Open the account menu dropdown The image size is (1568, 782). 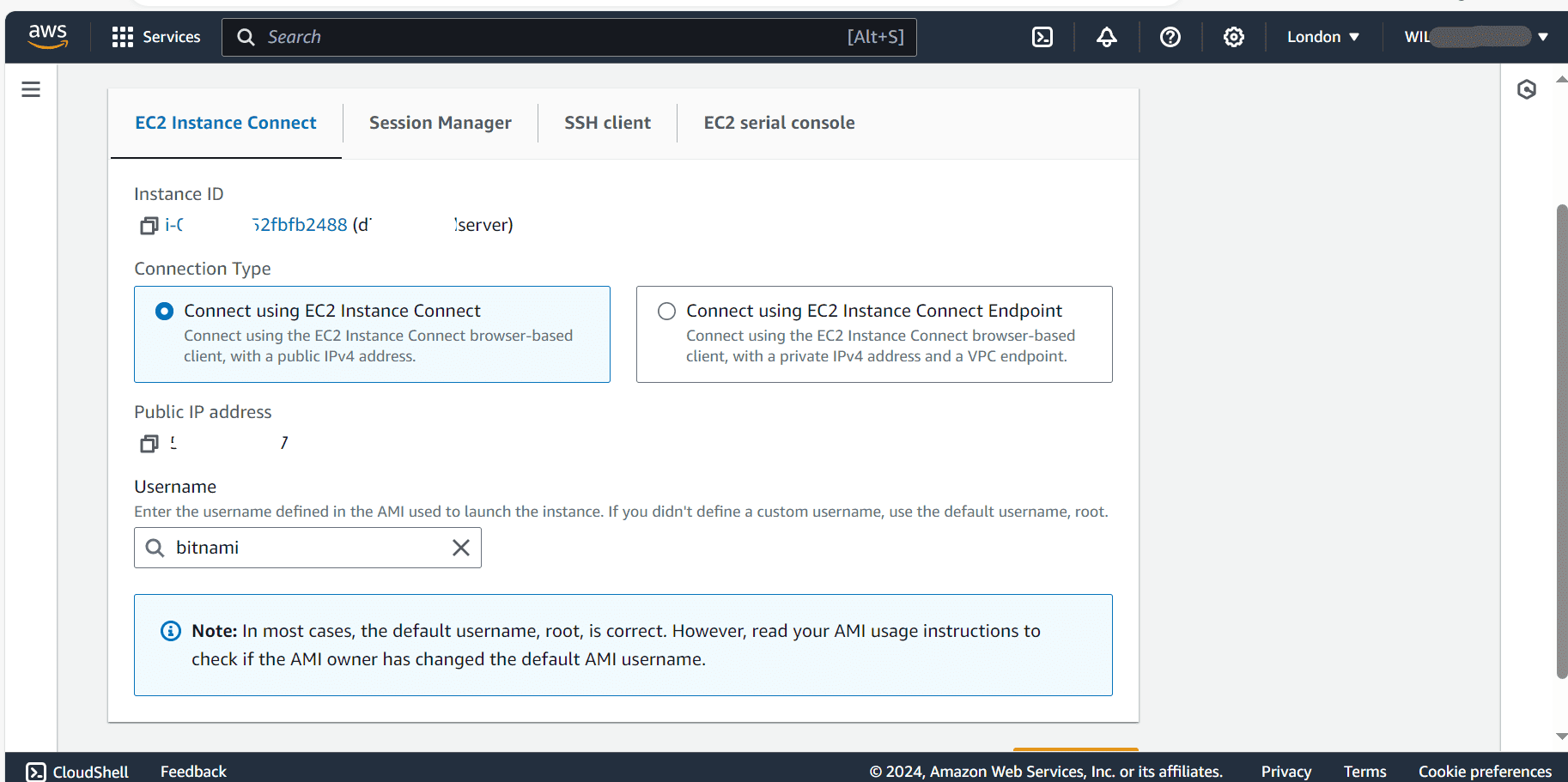click(x=1476, y=37)
